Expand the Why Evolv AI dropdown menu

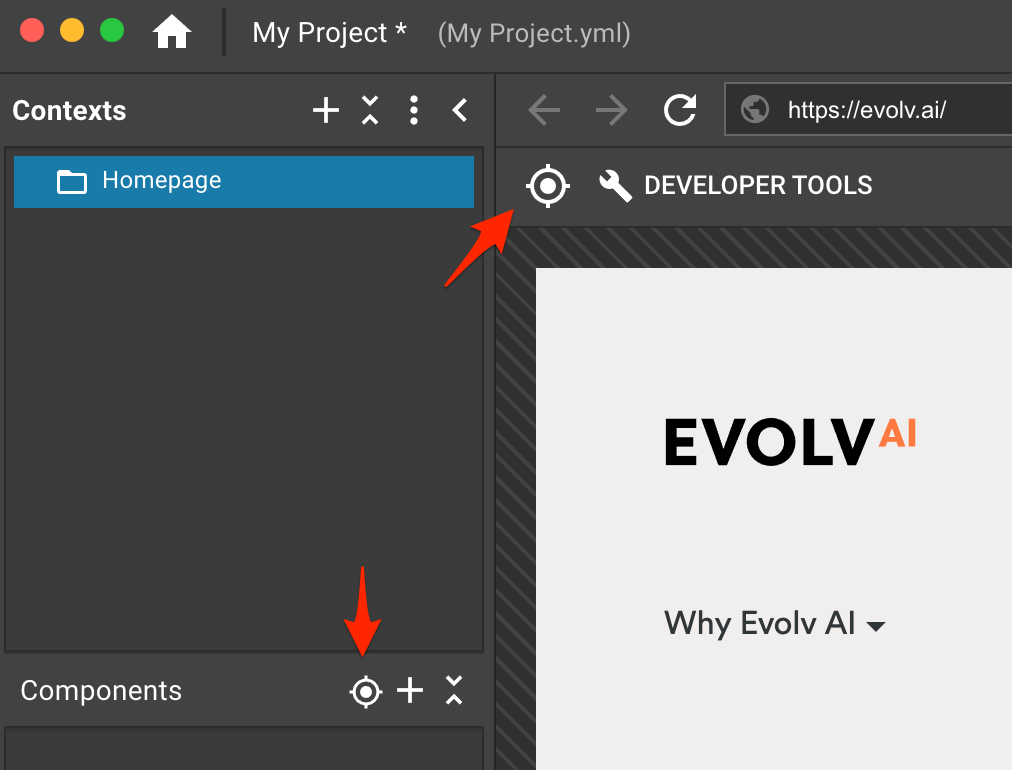pyautogui.click(x=774, y=623)
